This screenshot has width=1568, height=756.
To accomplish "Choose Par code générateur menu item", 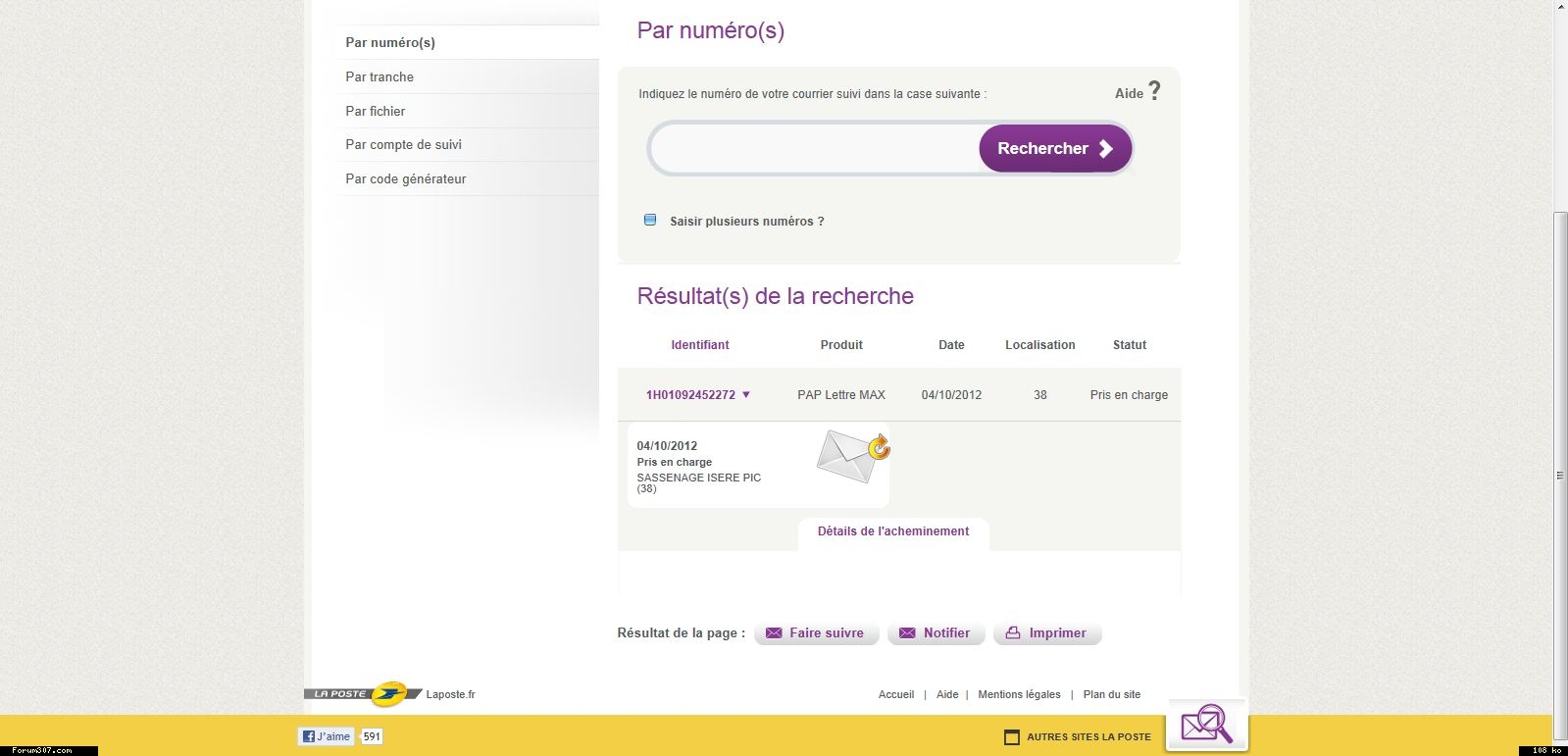I will tap(405, 178).
